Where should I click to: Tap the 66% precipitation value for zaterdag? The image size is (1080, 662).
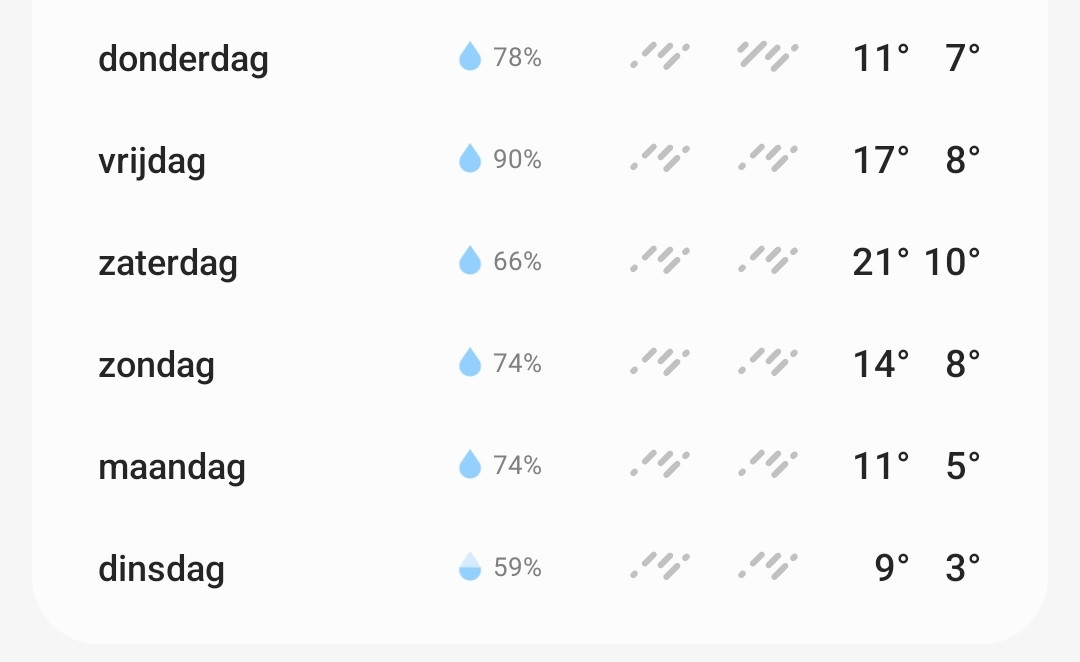(517, 261)
